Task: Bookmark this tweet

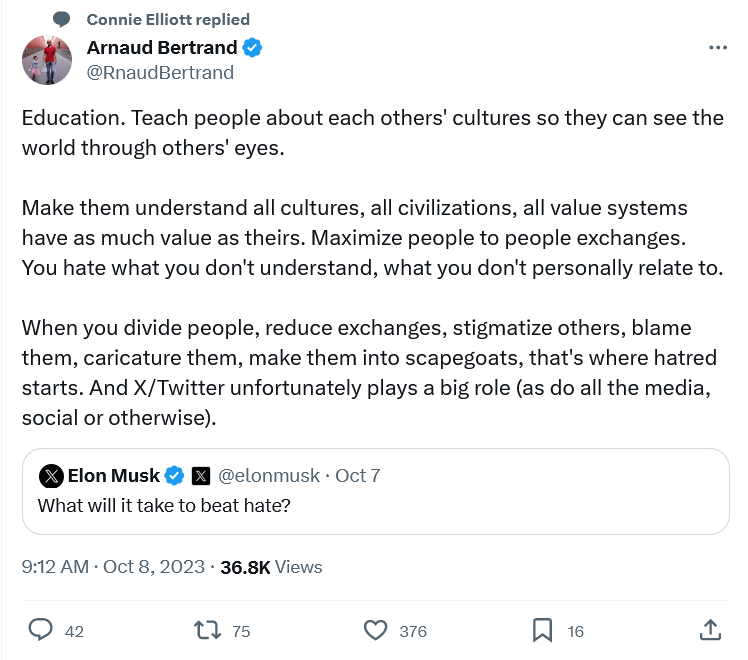Action: click(542, 630)
